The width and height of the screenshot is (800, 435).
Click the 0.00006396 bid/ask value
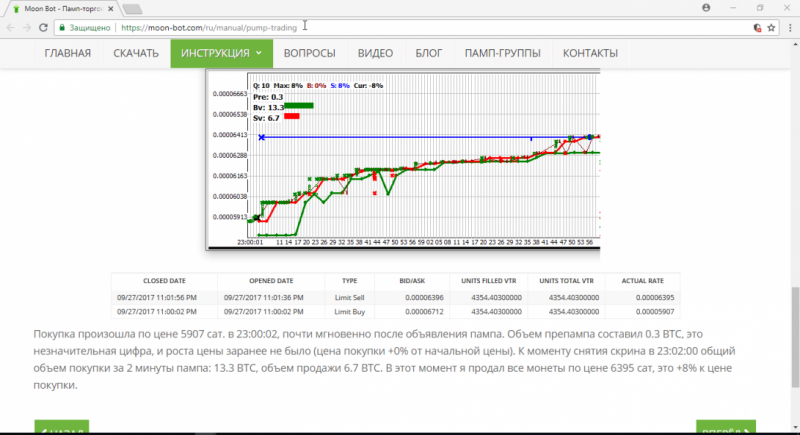tap(424, 297)
